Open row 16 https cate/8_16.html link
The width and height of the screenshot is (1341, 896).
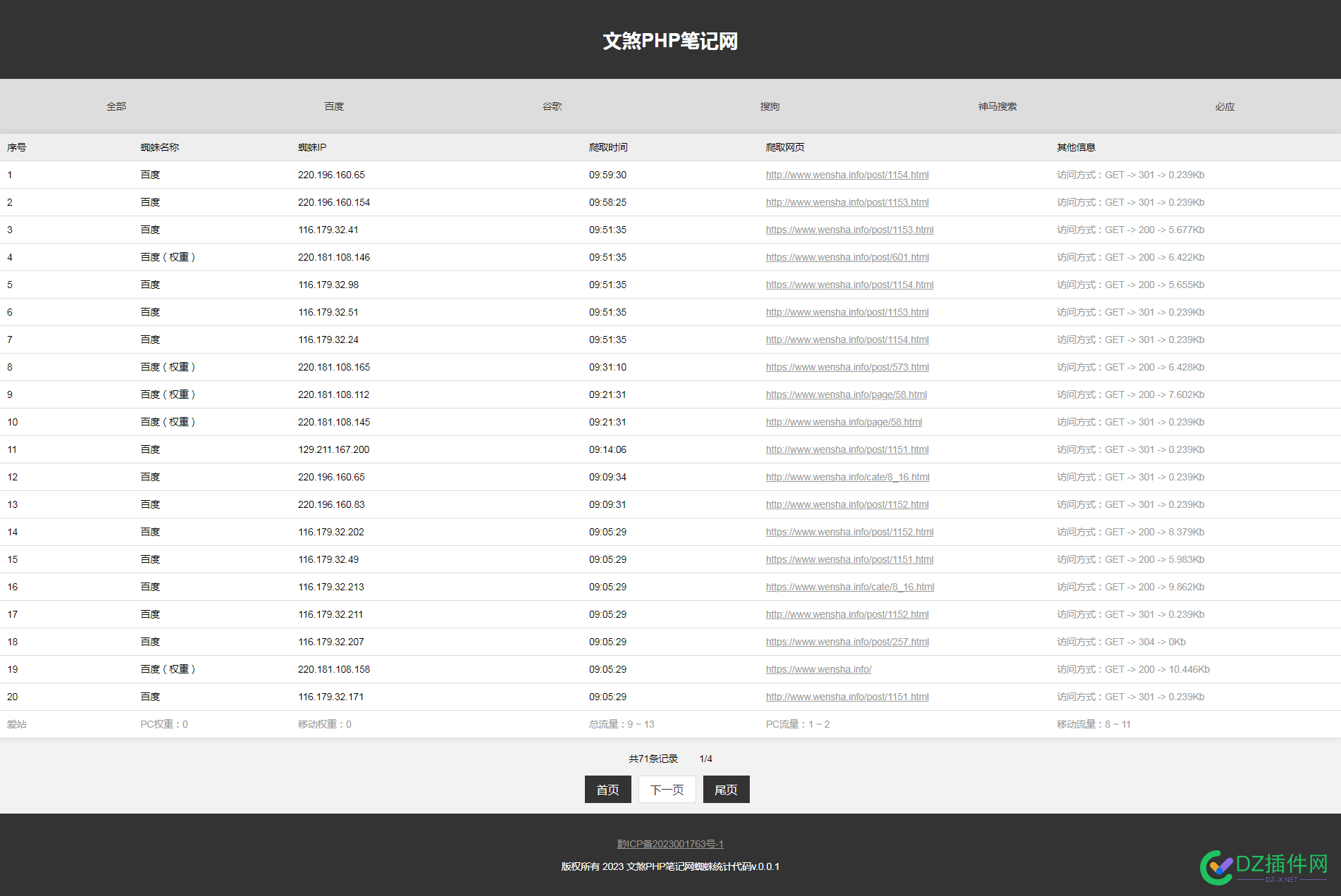click(x=850, y=587)
